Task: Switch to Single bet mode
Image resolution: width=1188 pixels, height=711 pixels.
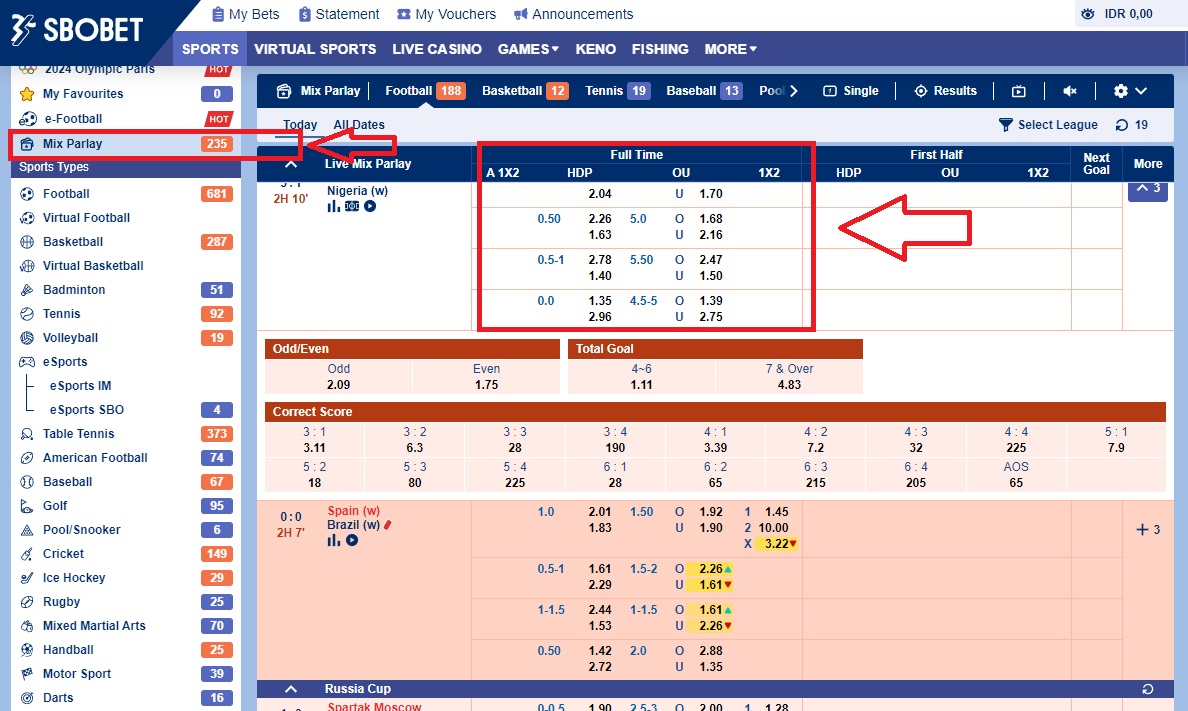Action: tap(851, 91)
